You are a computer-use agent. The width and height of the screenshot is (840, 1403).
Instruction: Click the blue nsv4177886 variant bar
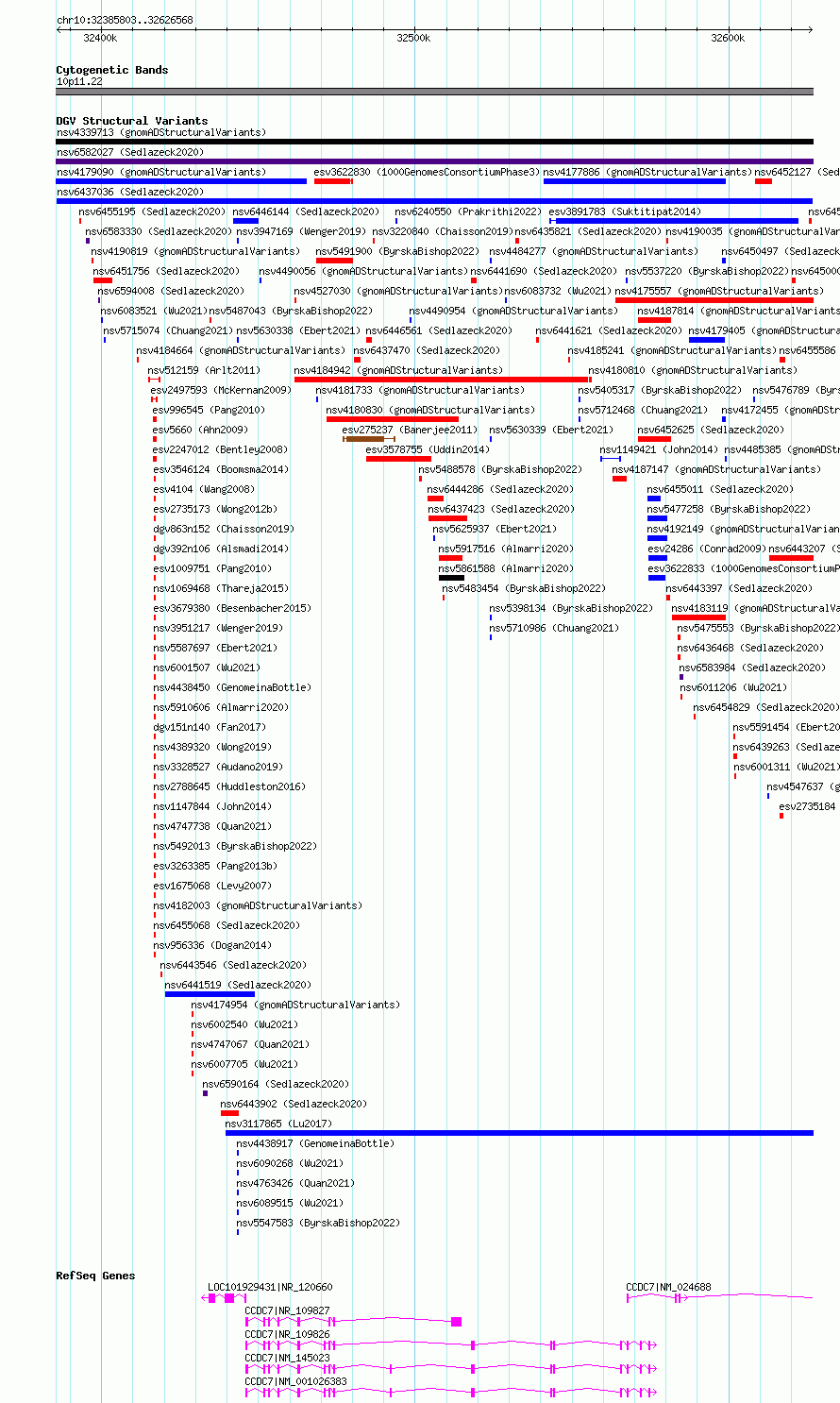[634, 181]
